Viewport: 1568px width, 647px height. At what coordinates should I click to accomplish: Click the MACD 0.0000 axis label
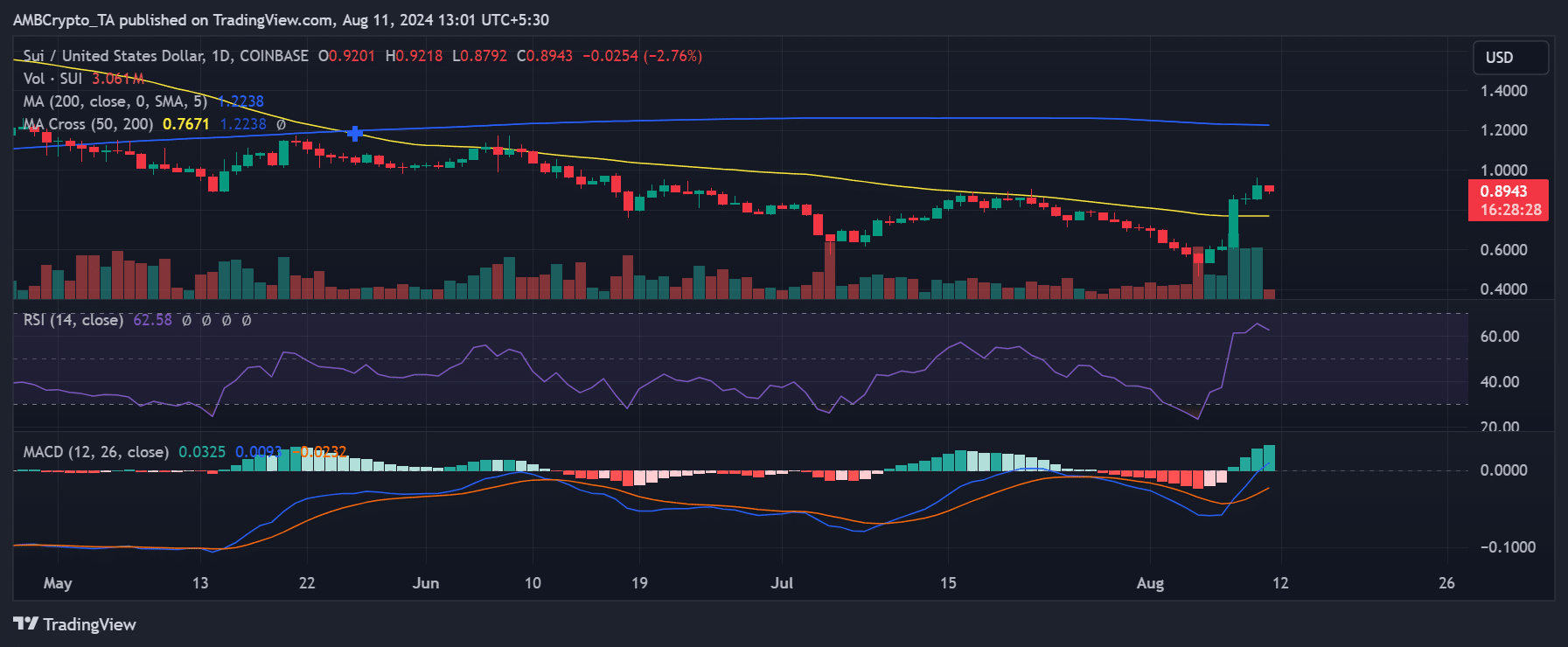[1504, 470]
